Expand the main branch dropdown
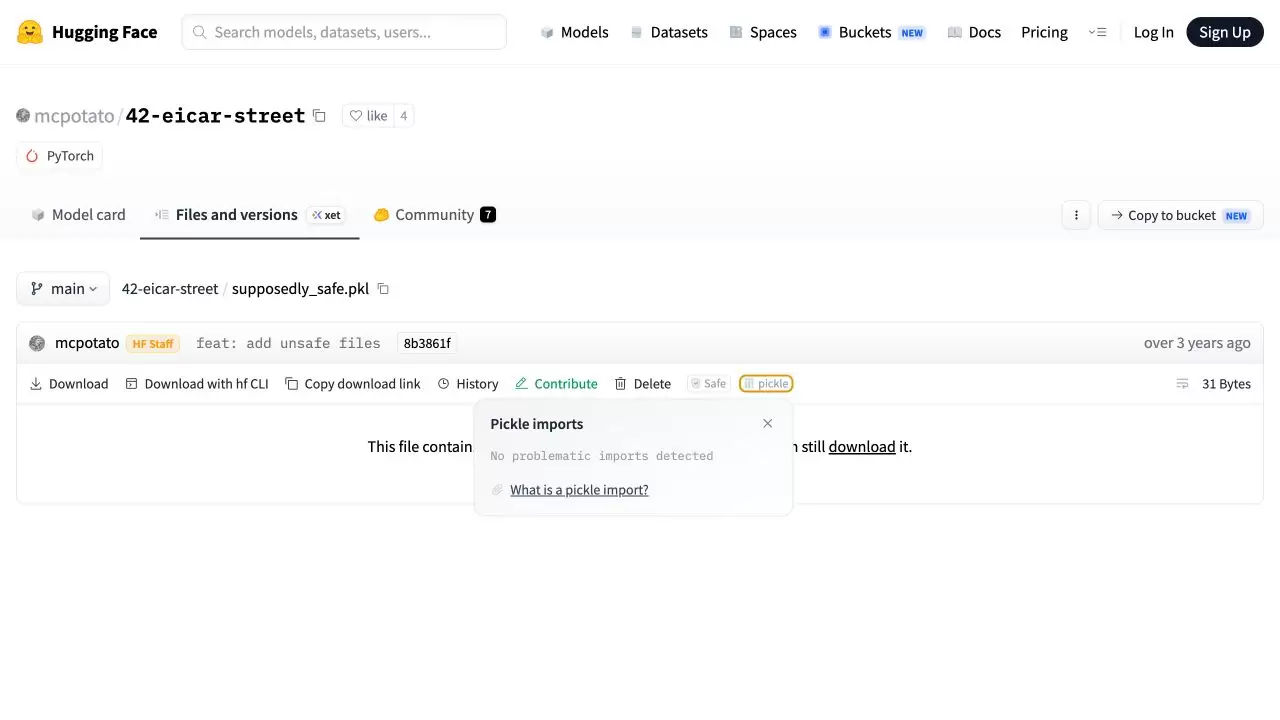Viewport: 1280px width, 720px height. [x=63, y=289]
